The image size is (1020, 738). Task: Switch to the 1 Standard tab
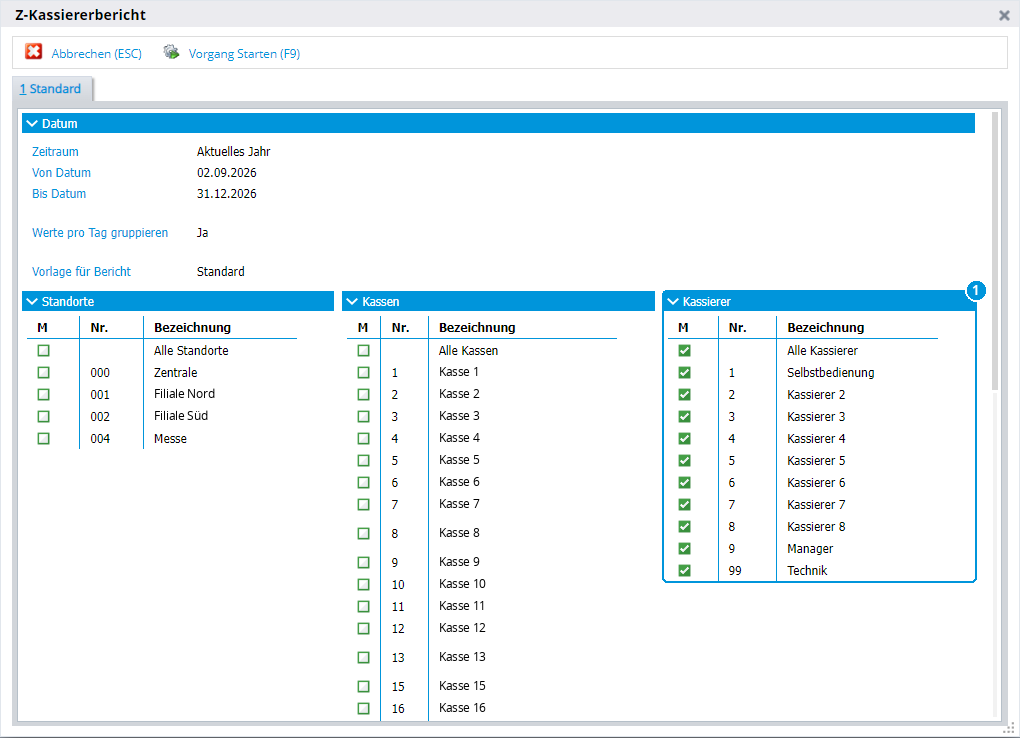[51, 89]
